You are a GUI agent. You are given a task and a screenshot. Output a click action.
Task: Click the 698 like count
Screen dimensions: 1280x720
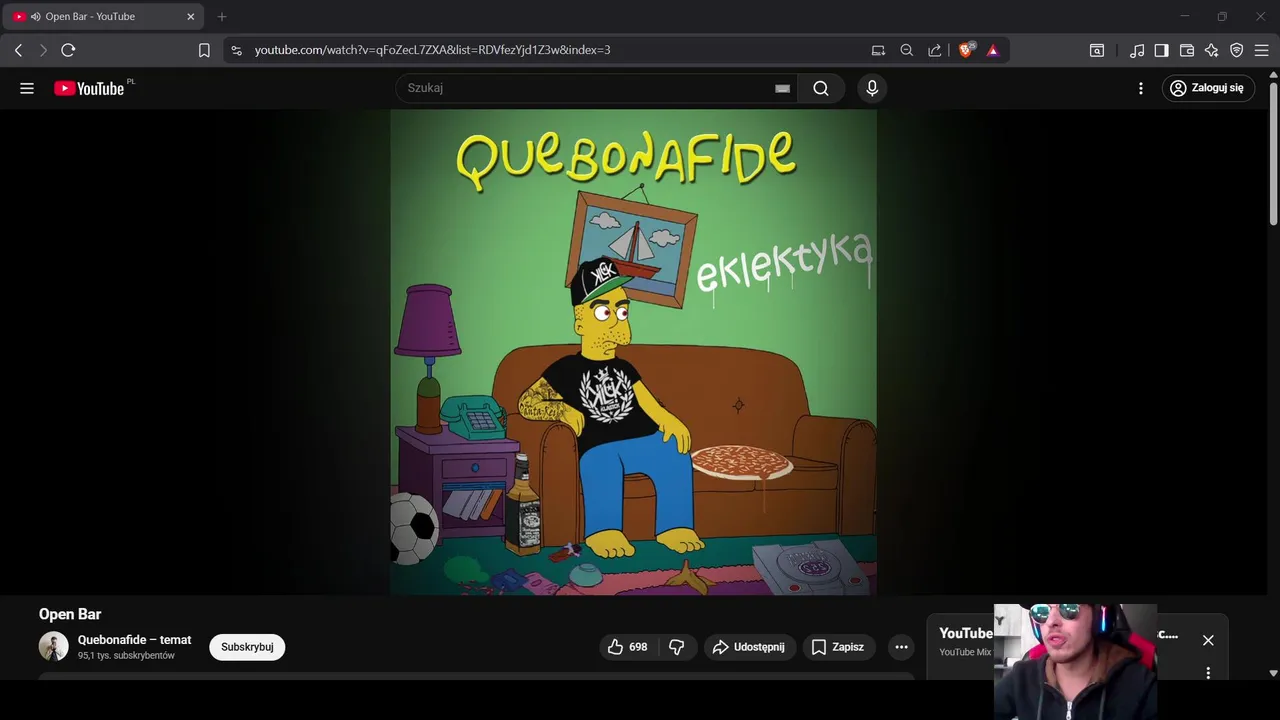point(638,647)
